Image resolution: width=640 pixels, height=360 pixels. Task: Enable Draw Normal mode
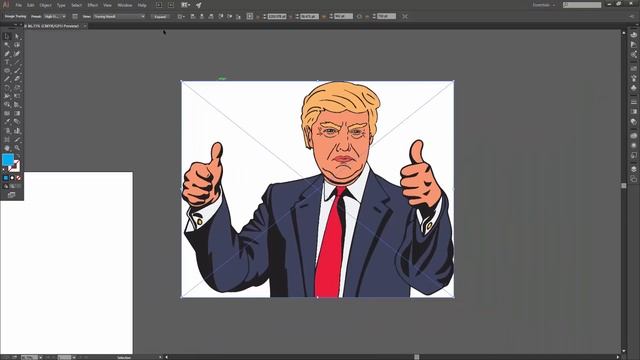point(6,186)
